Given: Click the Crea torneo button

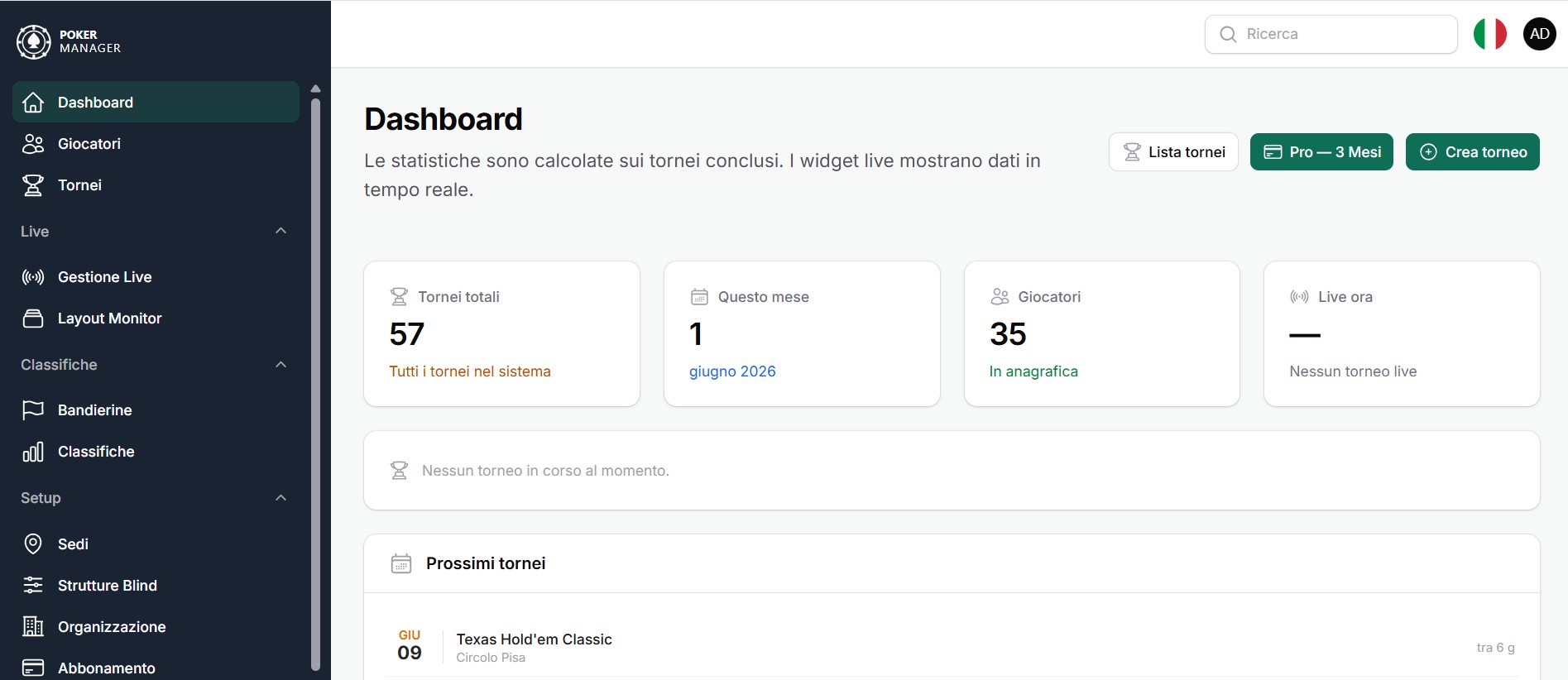Looking at the screenshot, I should 1473,152.
